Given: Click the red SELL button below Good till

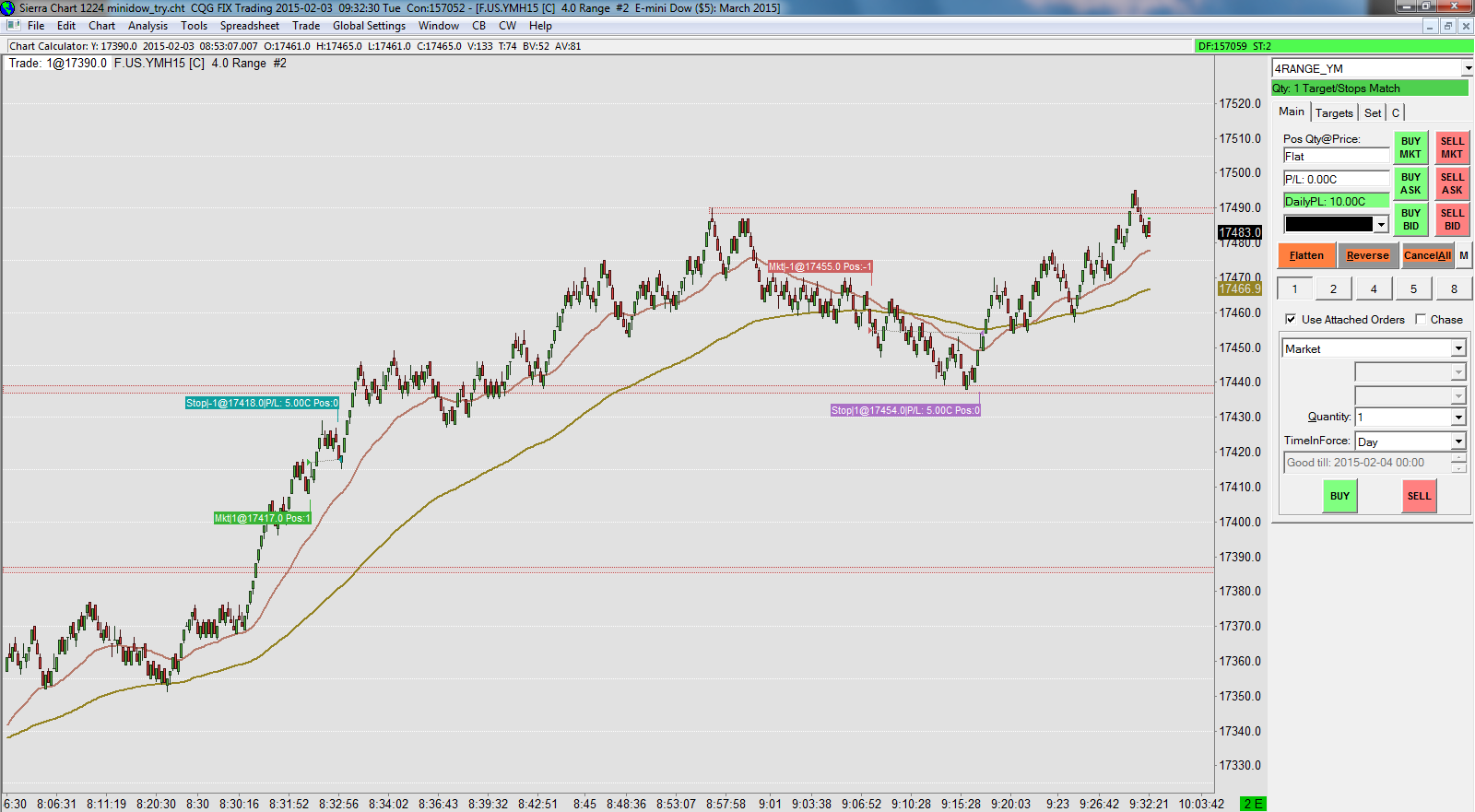Looking at the screenshot, I should coord(1419,496).
